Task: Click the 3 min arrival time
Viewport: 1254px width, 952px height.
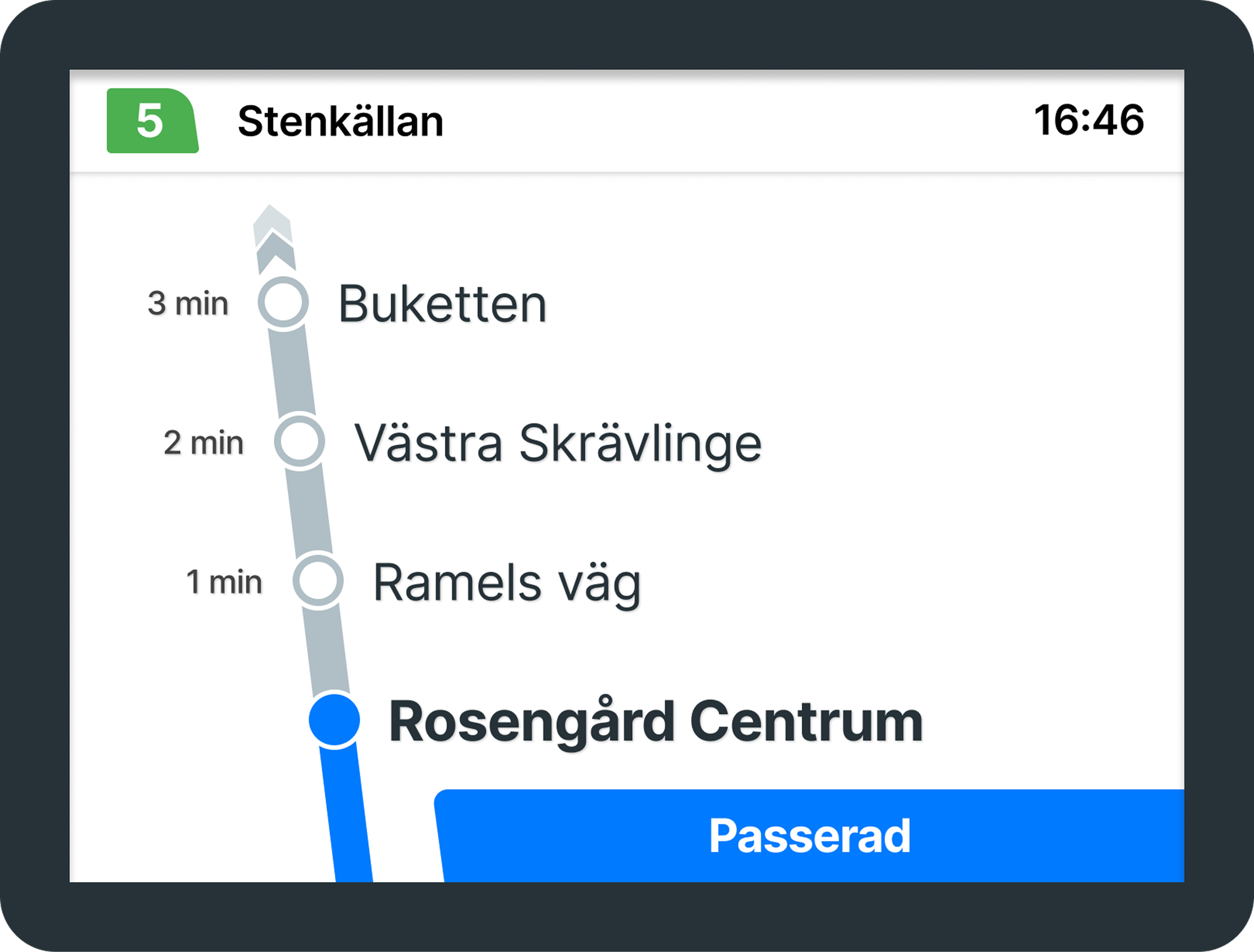Action: 188,303
